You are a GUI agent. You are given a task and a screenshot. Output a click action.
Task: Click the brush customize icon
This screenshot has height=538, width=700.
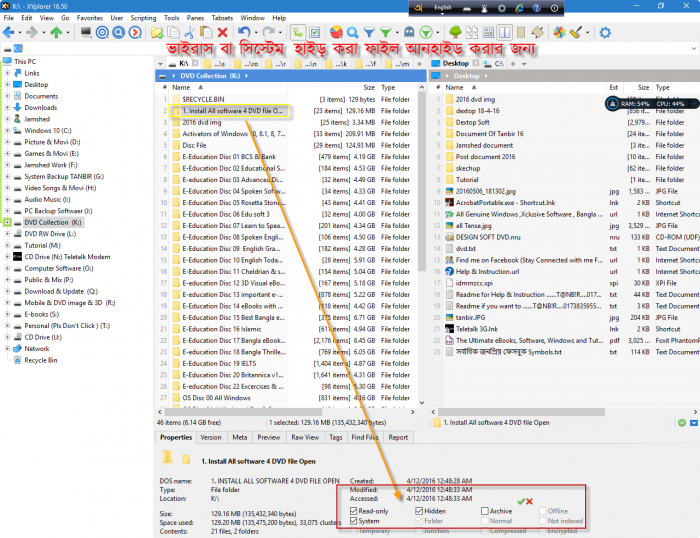576,32
